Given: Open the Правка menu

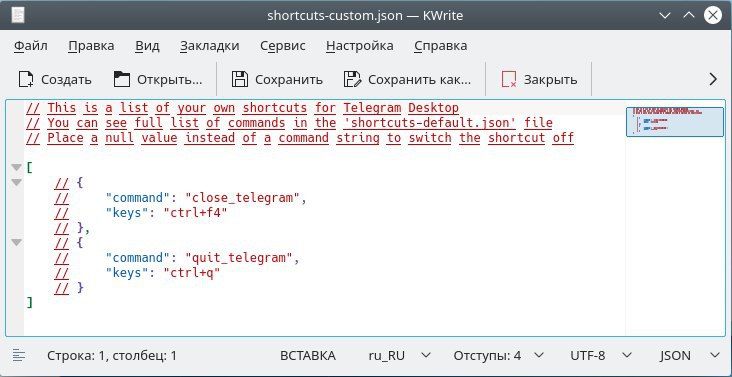Looking at the screenshot, I should pos(91,46).
